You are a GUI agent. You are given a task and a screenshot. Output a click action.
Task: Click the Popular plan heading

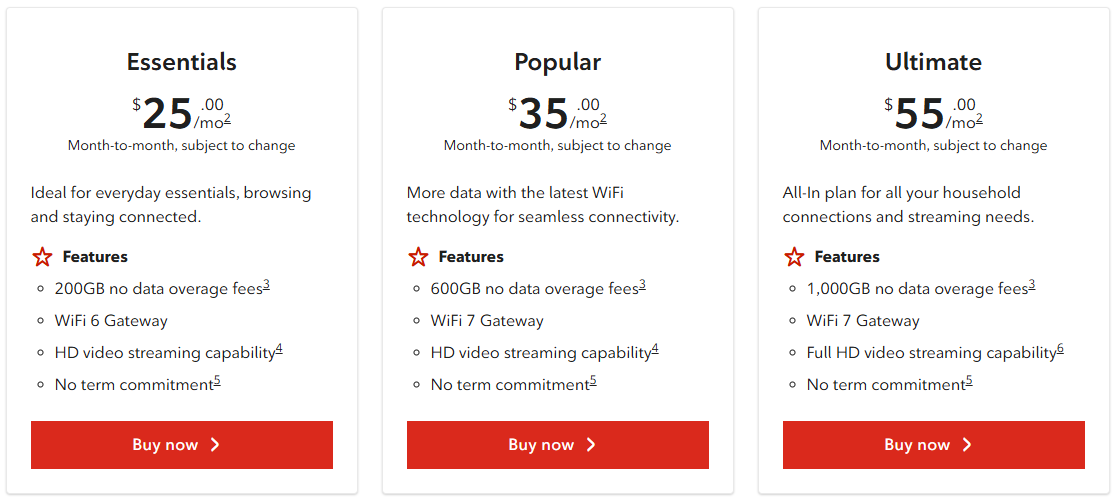pyautogui.click(x=557, y=62)
